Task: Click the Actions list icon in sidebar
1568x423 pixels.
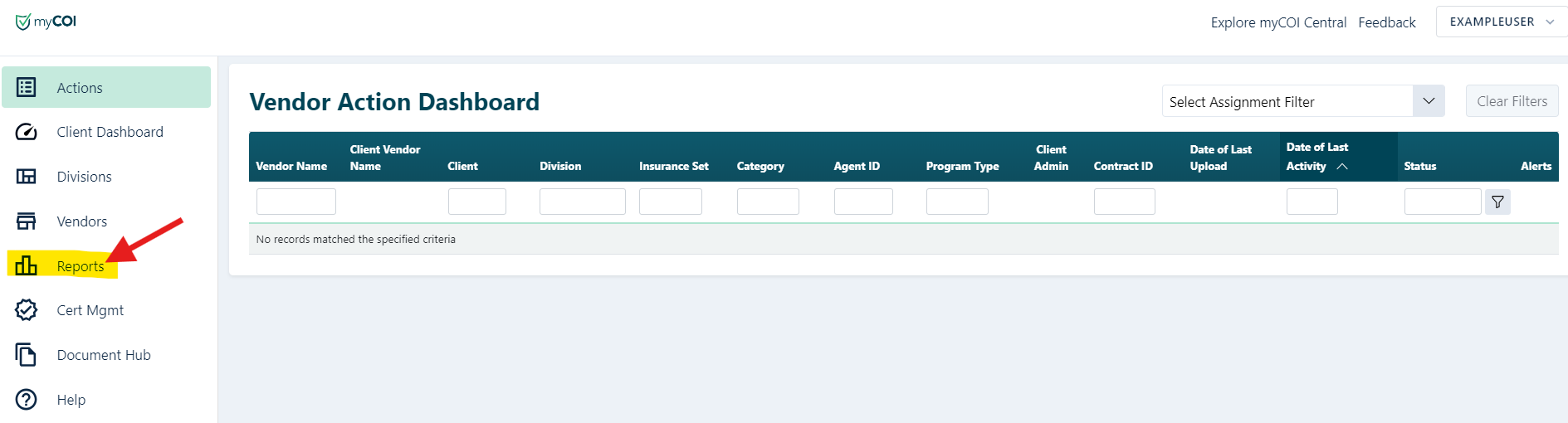Action: point(27,87)
